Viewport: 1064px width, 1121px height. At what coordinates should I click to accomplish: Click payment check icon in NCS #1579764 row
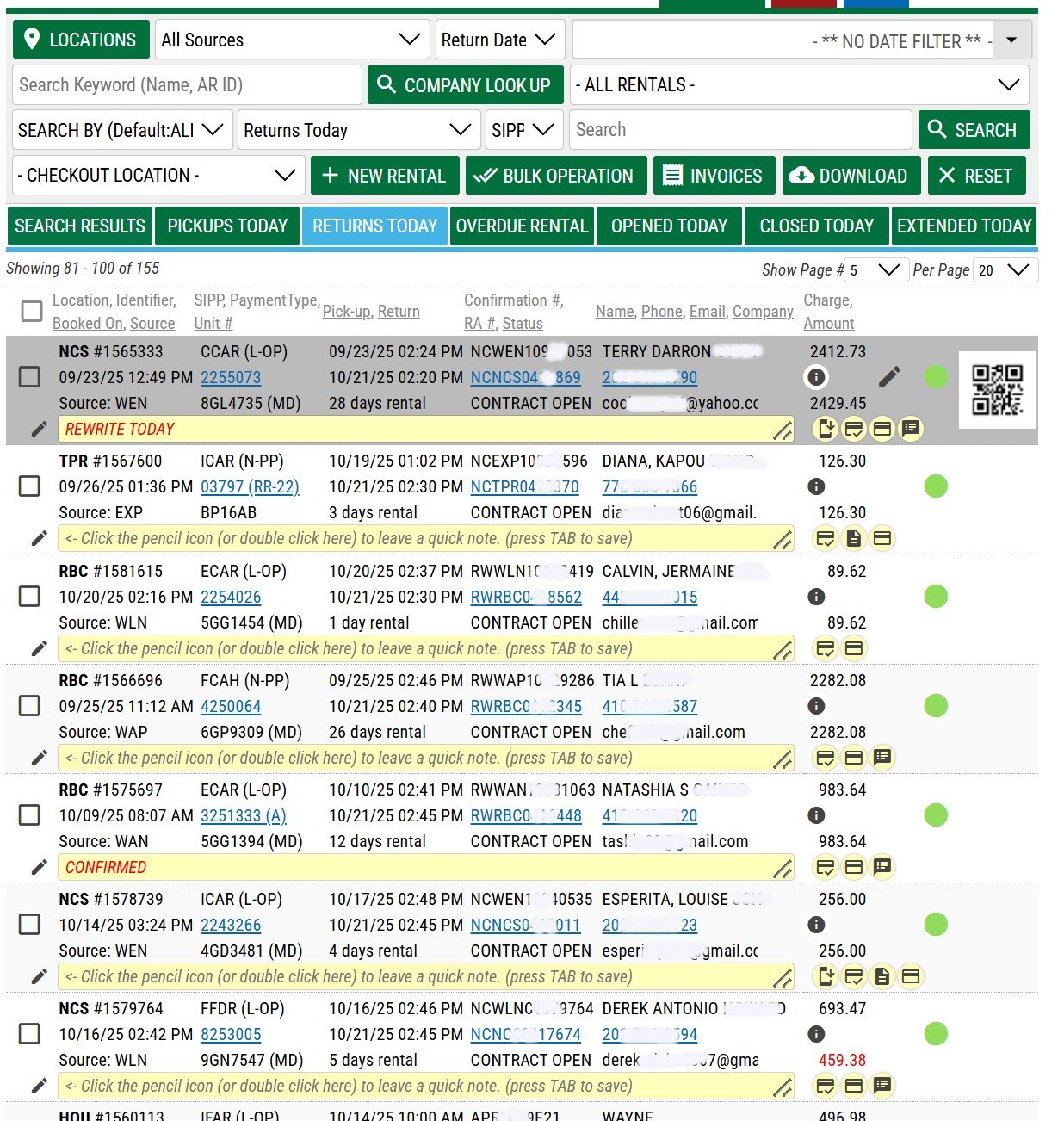(826, 1086)
